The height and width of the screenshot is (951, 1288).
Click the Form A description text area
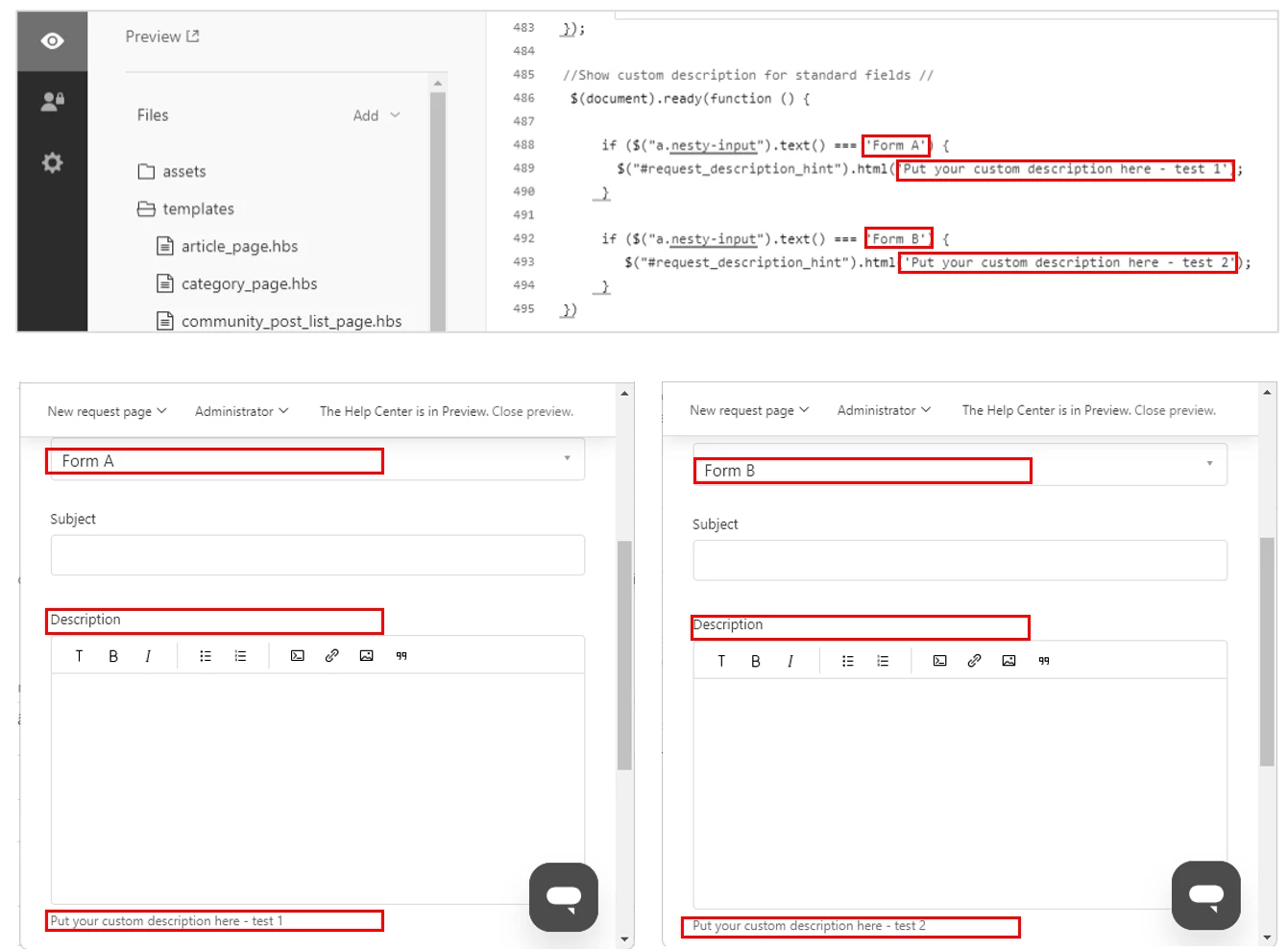point(317,788)
